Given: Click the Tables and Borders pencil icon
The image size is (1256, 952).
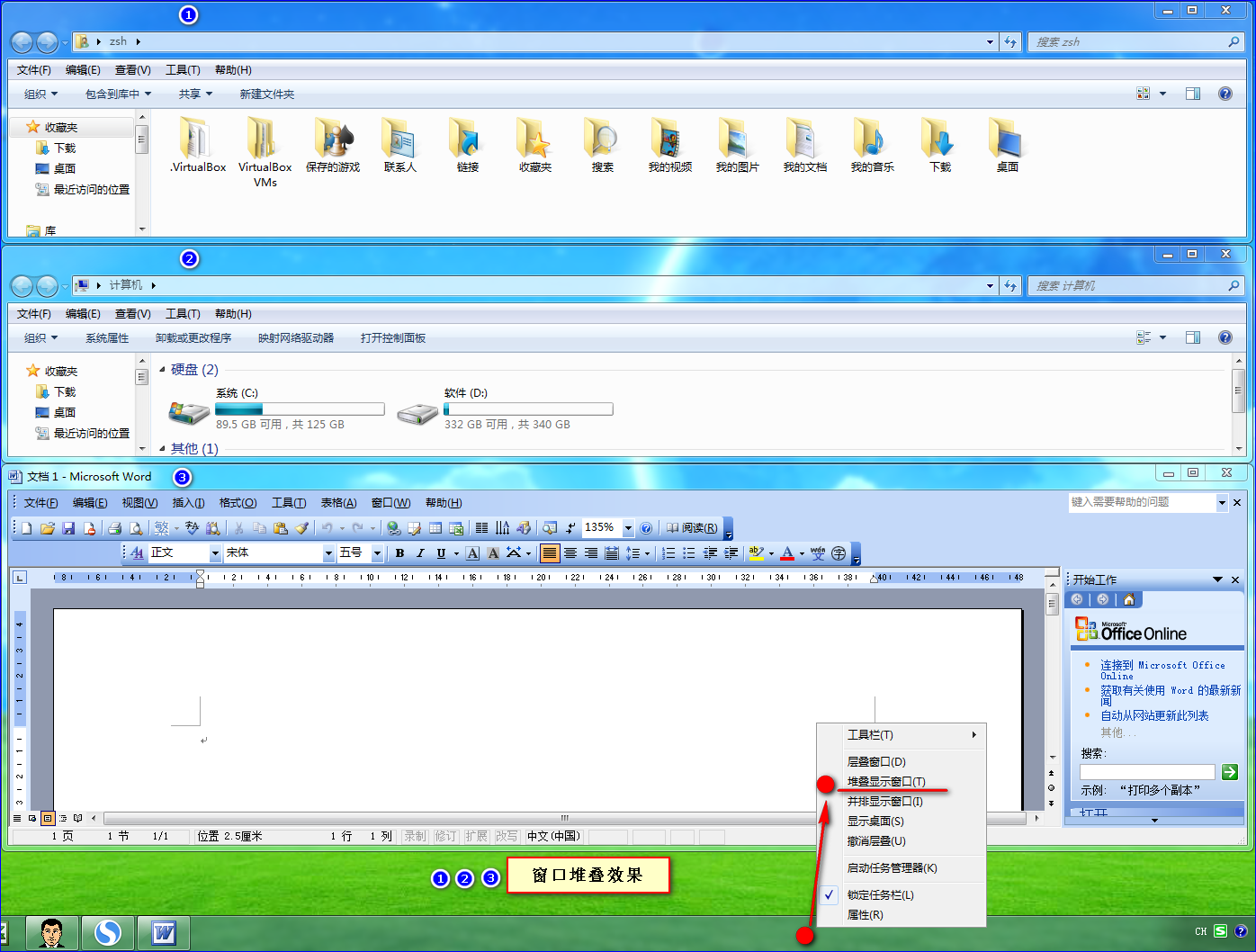Looking at the screenshot, I should (x=414, y=528).
